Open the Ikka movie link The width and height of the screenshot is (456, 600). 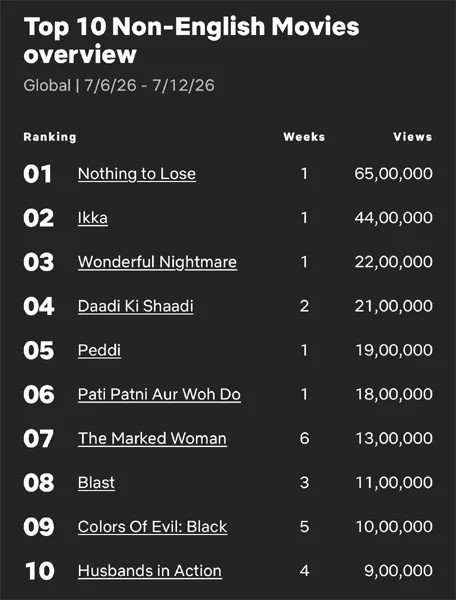[93, 218]
